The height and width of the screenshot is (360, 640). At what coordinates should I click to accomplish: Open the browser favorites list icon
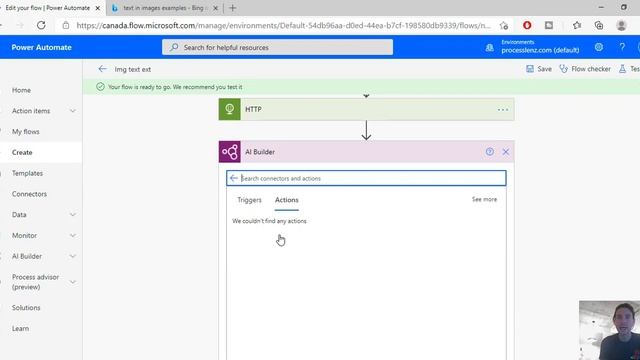tap(577, 25)
